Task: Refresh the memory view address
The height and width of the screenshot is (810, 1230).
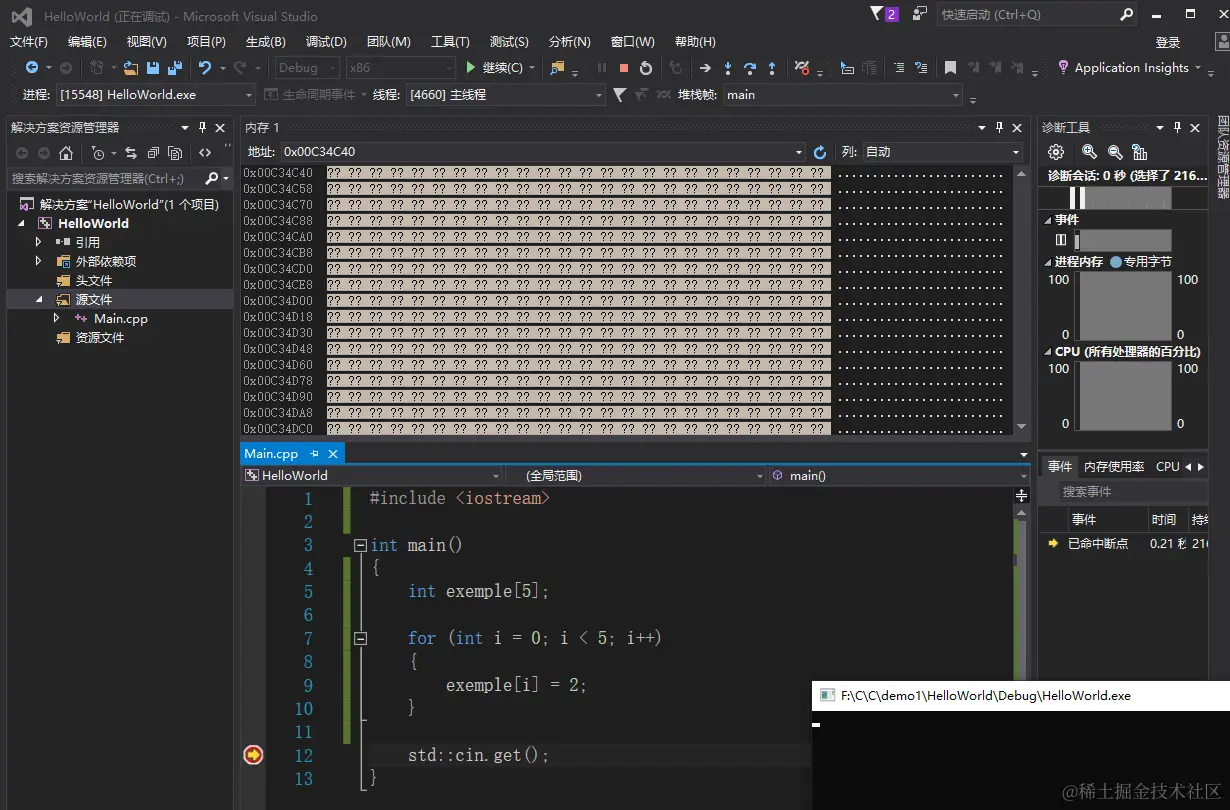Action: click(x=820, y=152)
